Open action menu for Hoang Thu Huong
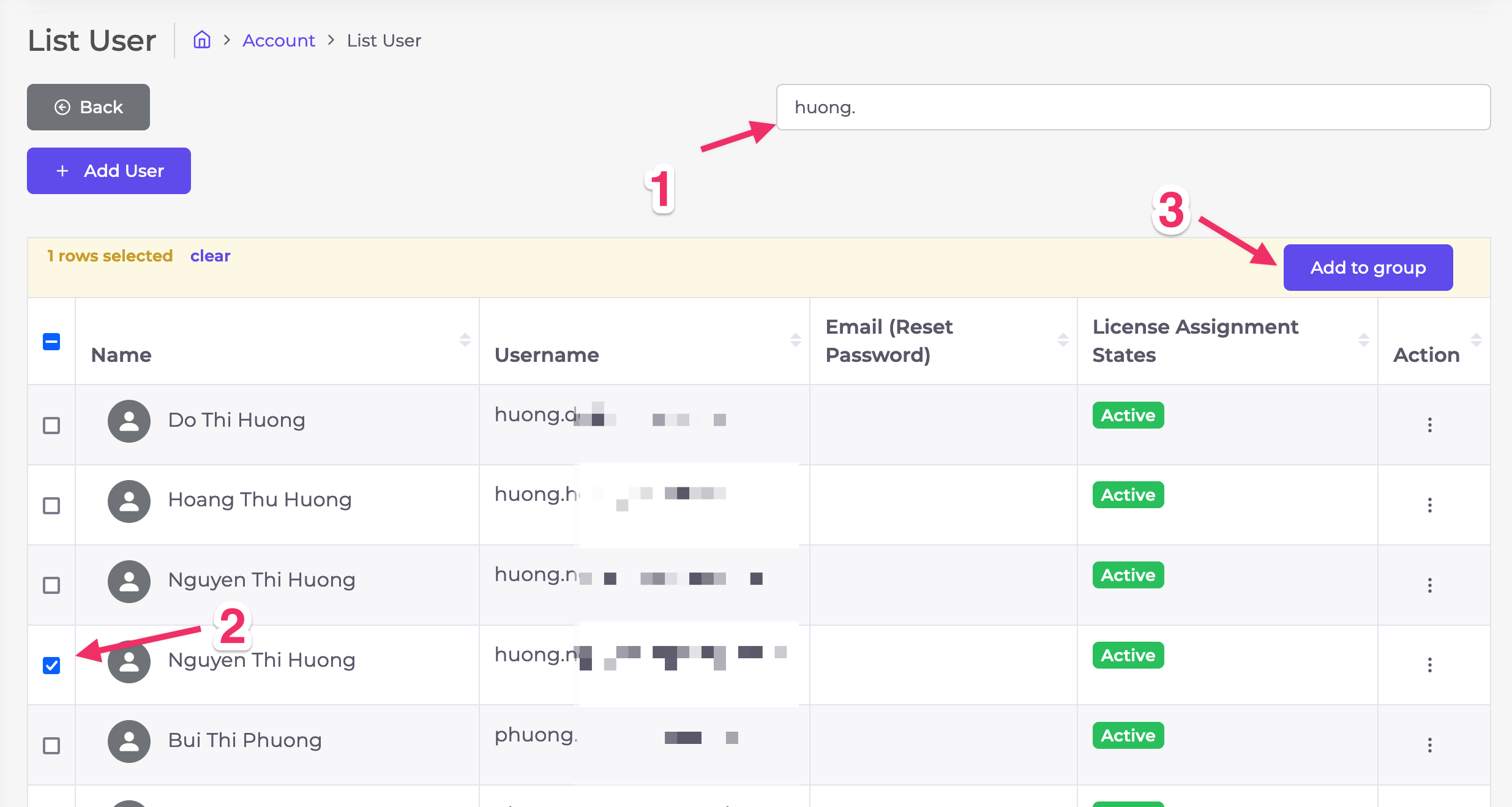1512x807 pixels. 1429,505
